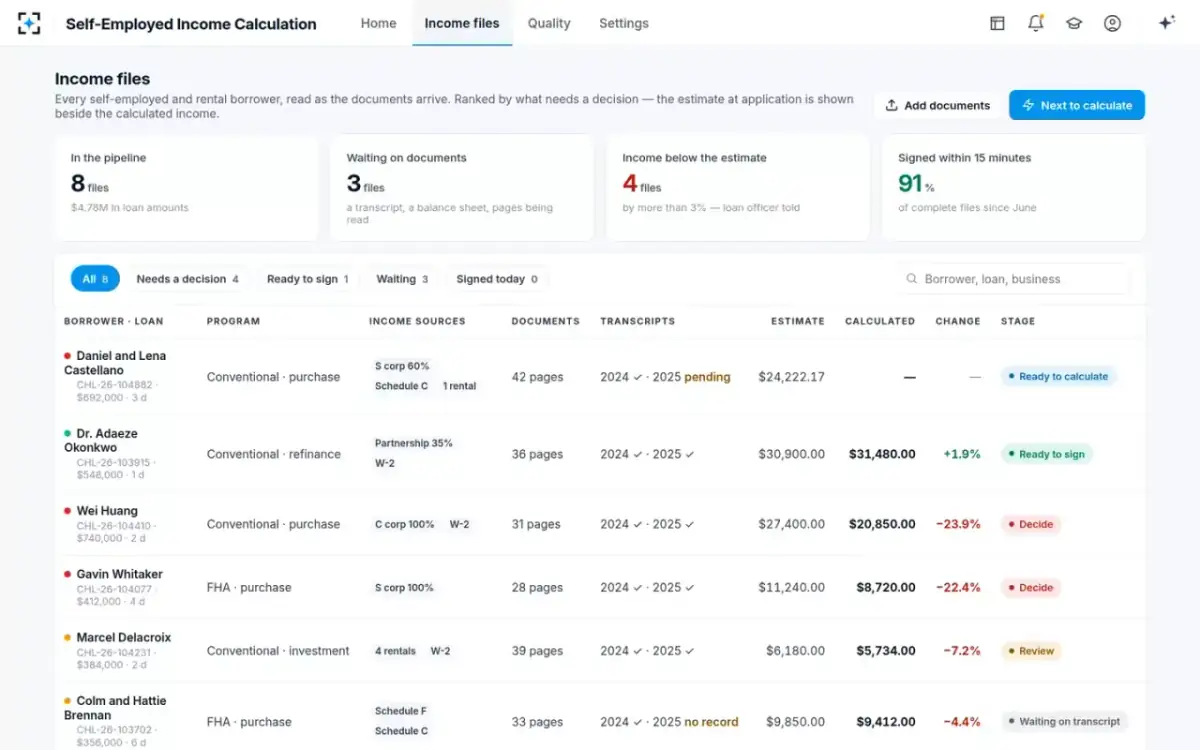Click Decide for Wei Huang
Image resolution: width=1200 pixels, height=750 pixels.
click(1030, 524)
